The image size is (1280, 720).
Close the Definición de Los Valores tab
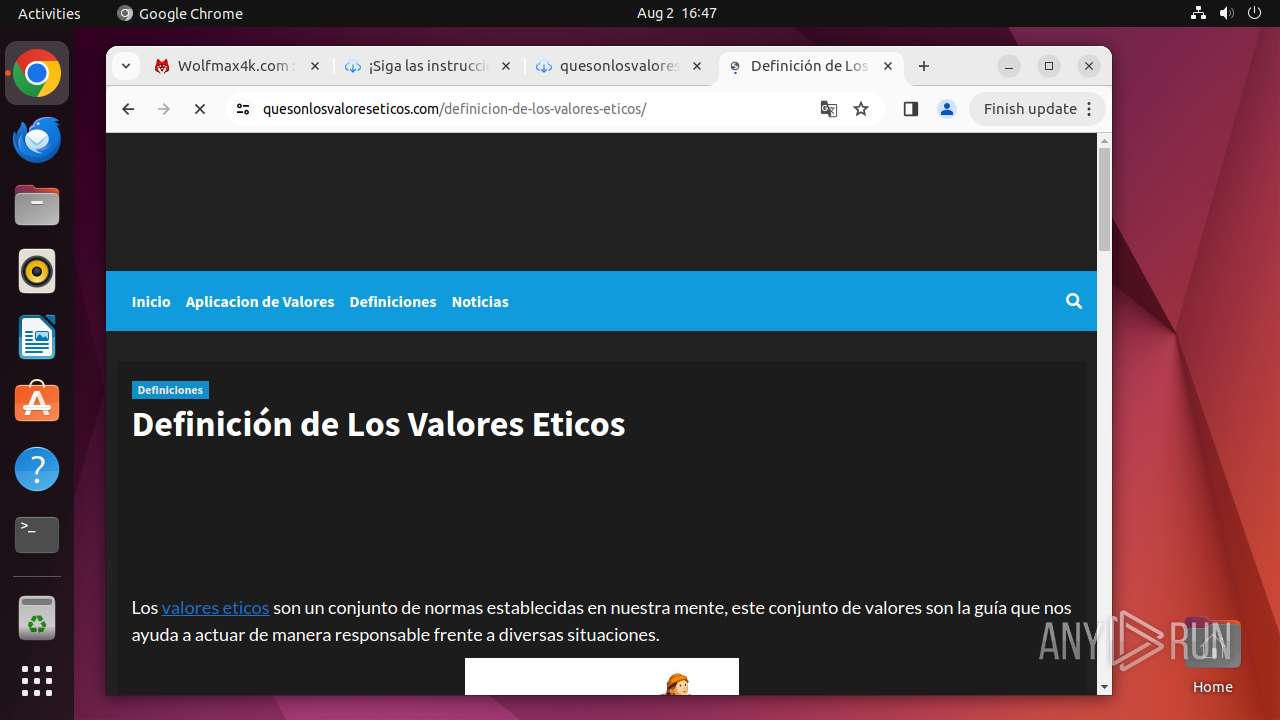click(888, 66)
